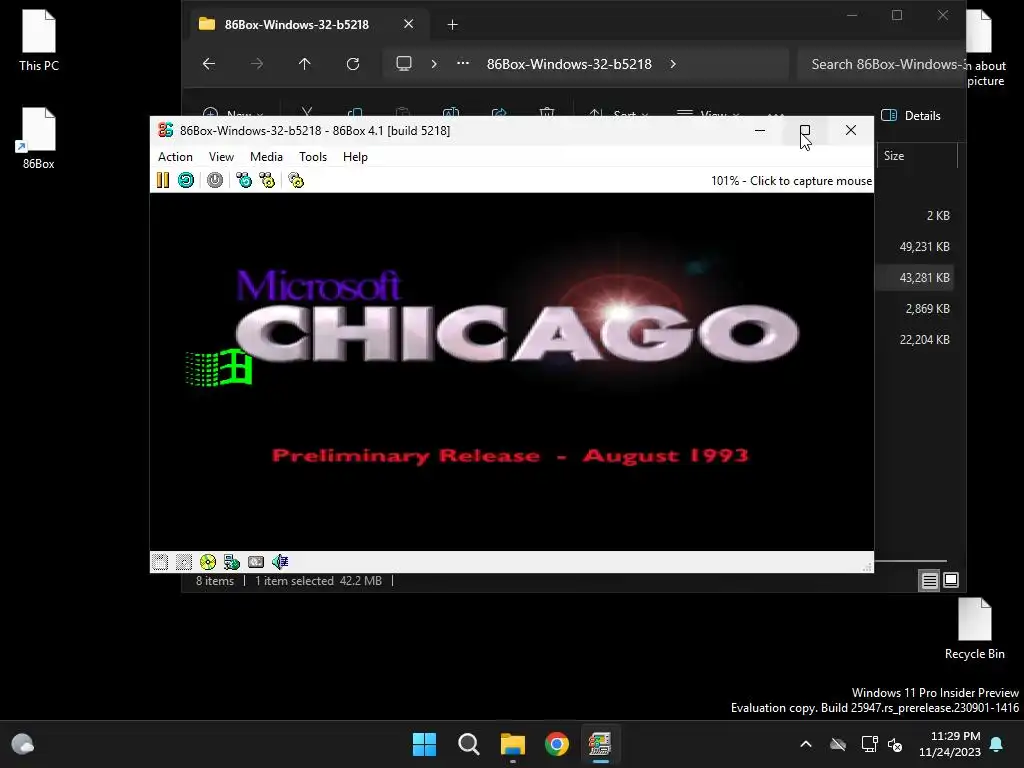Open File Explorer from the taskbar
Viewport: 1024px width, 768px height.
point(513,744)
